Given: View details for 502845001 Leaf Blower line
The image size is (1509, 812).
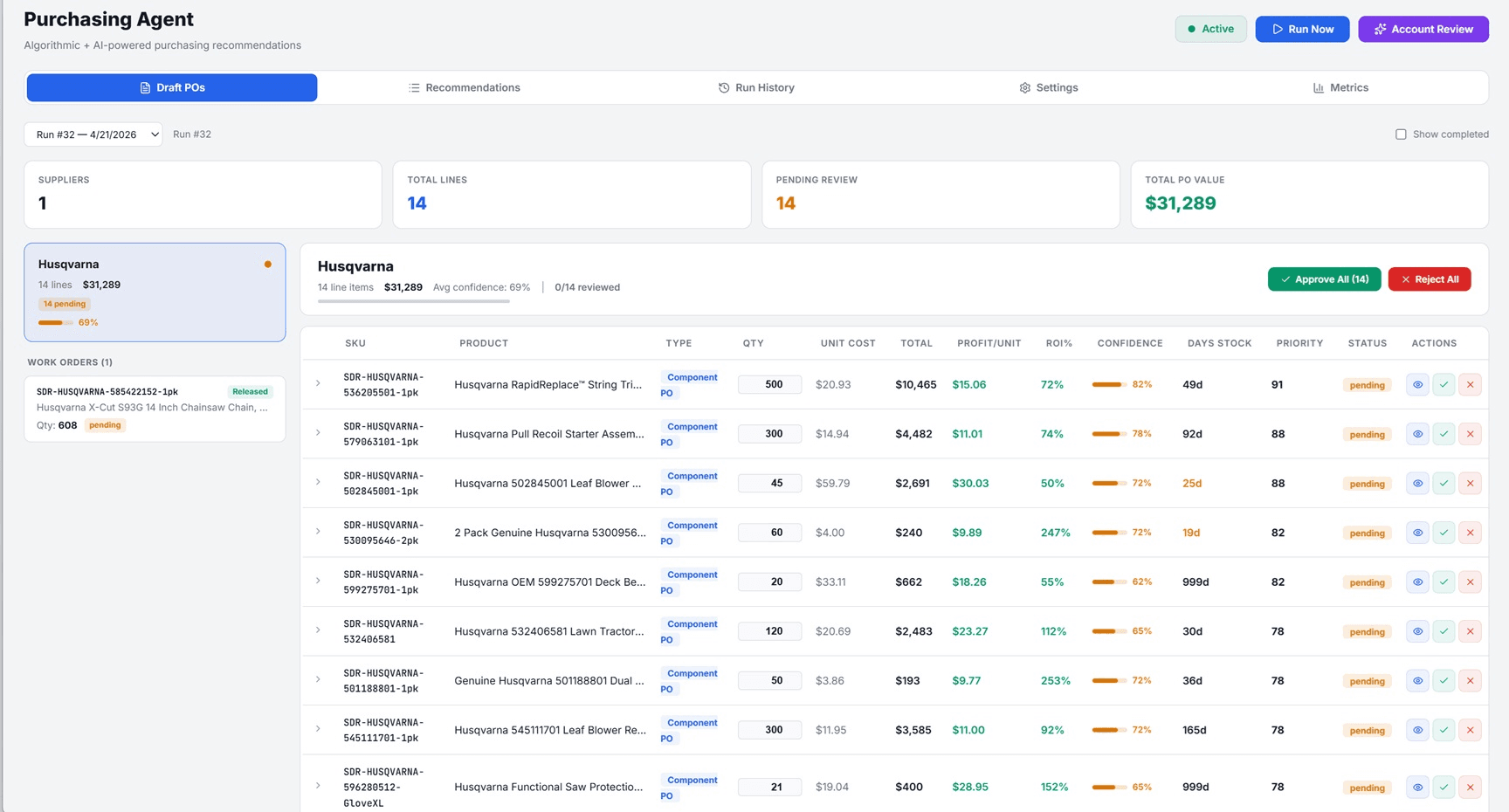Looking at the screenshot, I should (1417, 484).
